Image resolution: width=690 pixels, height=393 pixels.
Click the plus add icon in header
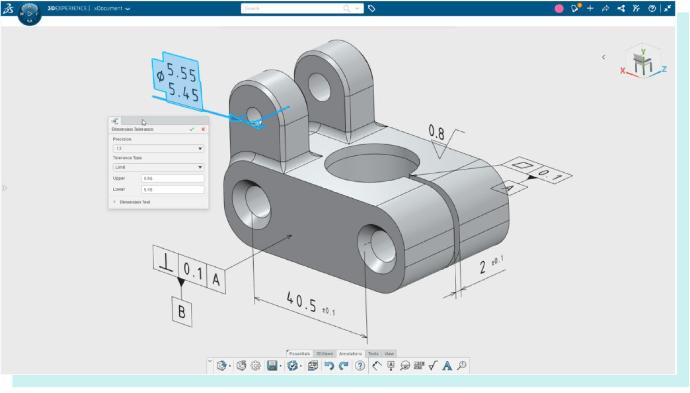590,8
